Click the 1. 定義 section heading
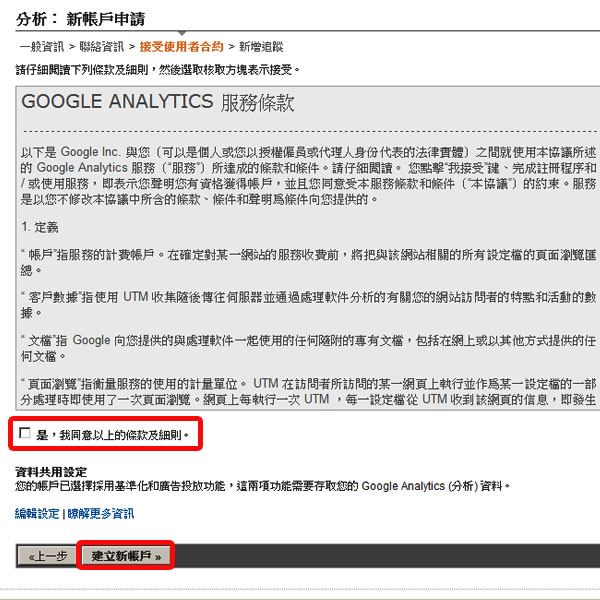Image resolution: width=600 pixels, height=600 pixels. click(40, 227)
